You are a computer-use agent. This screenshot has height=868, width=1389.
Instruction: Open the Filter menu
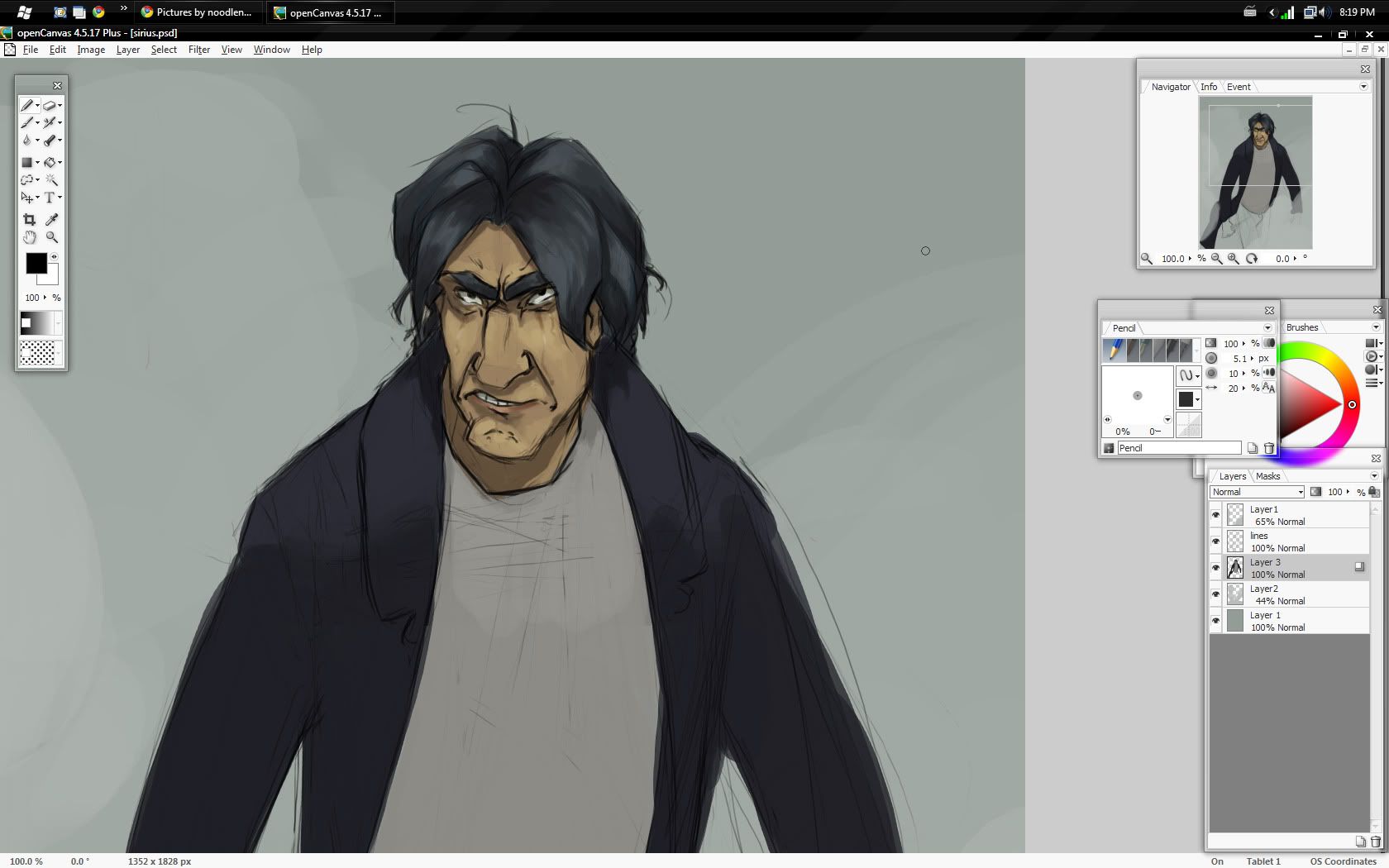[198, 50]
